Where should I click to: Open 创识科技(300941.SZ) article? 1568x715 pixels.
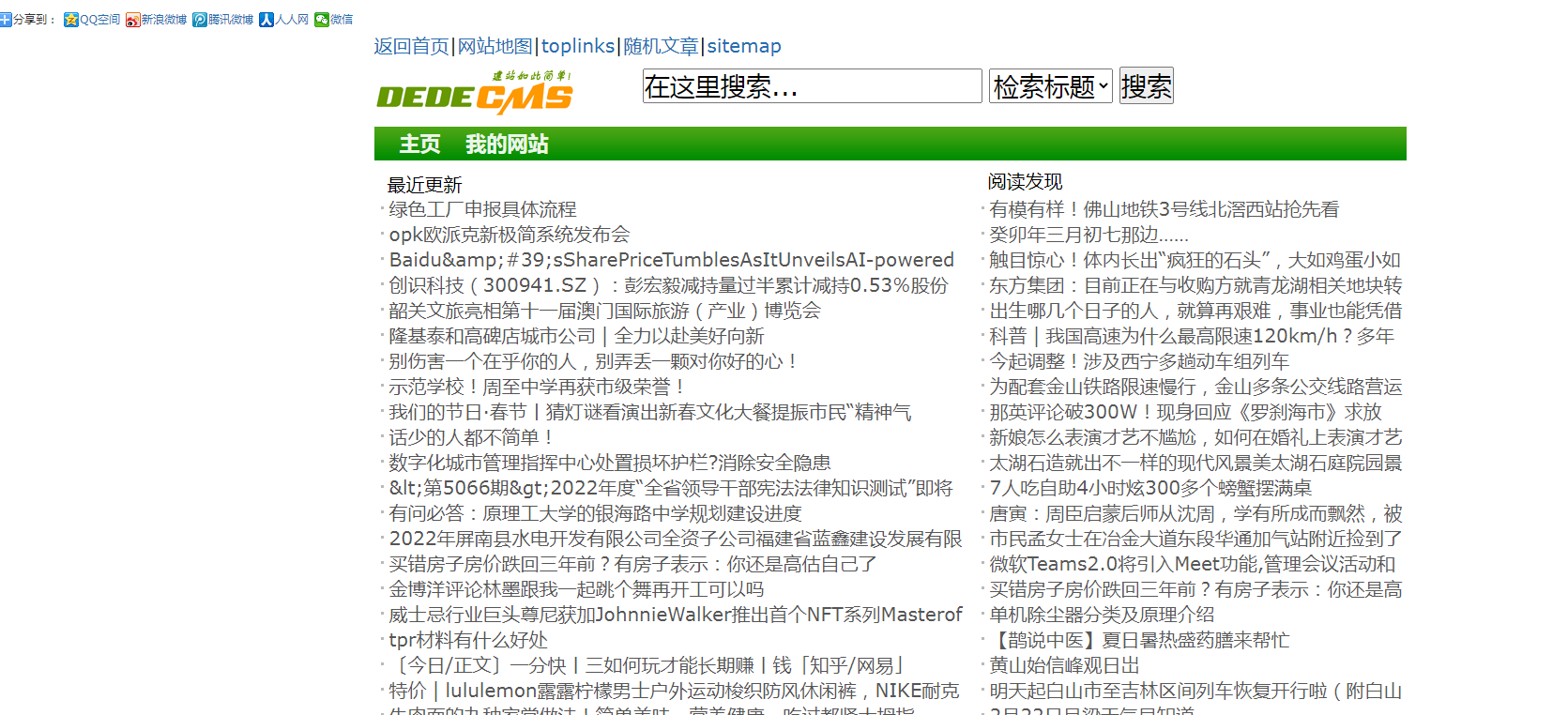pyautogui.click(x=668, y=285)
